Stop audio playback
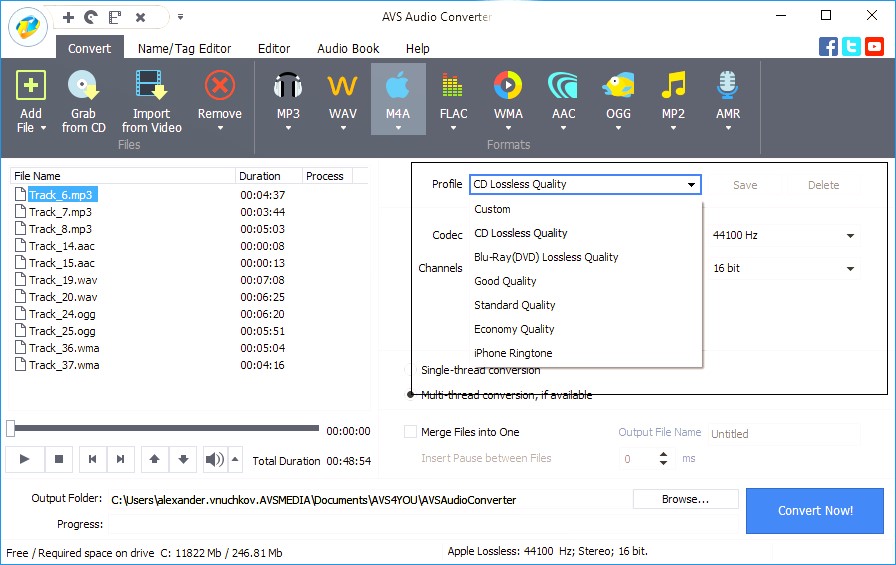Viewport: 896px width, 565px height. coord(58,459)
